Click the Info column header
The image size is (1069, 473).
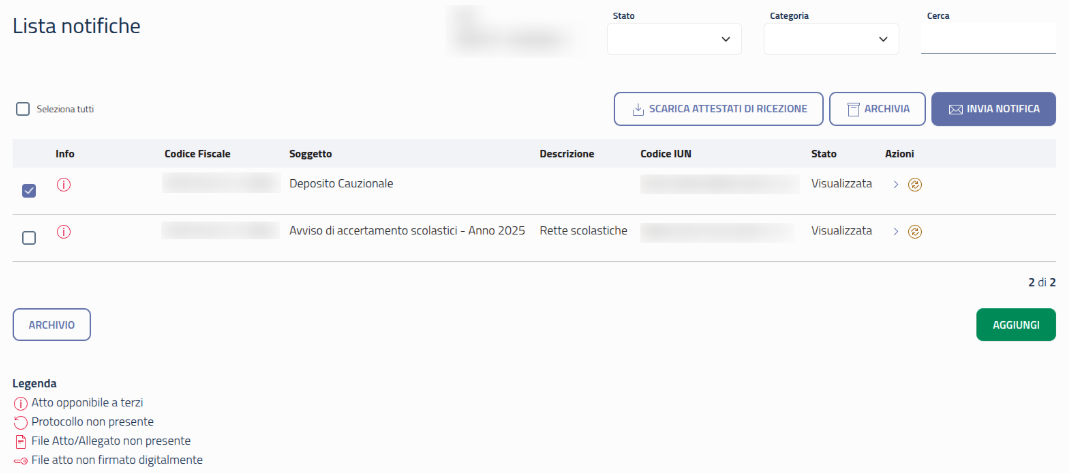pyautogui.click(x=65, y=154)
